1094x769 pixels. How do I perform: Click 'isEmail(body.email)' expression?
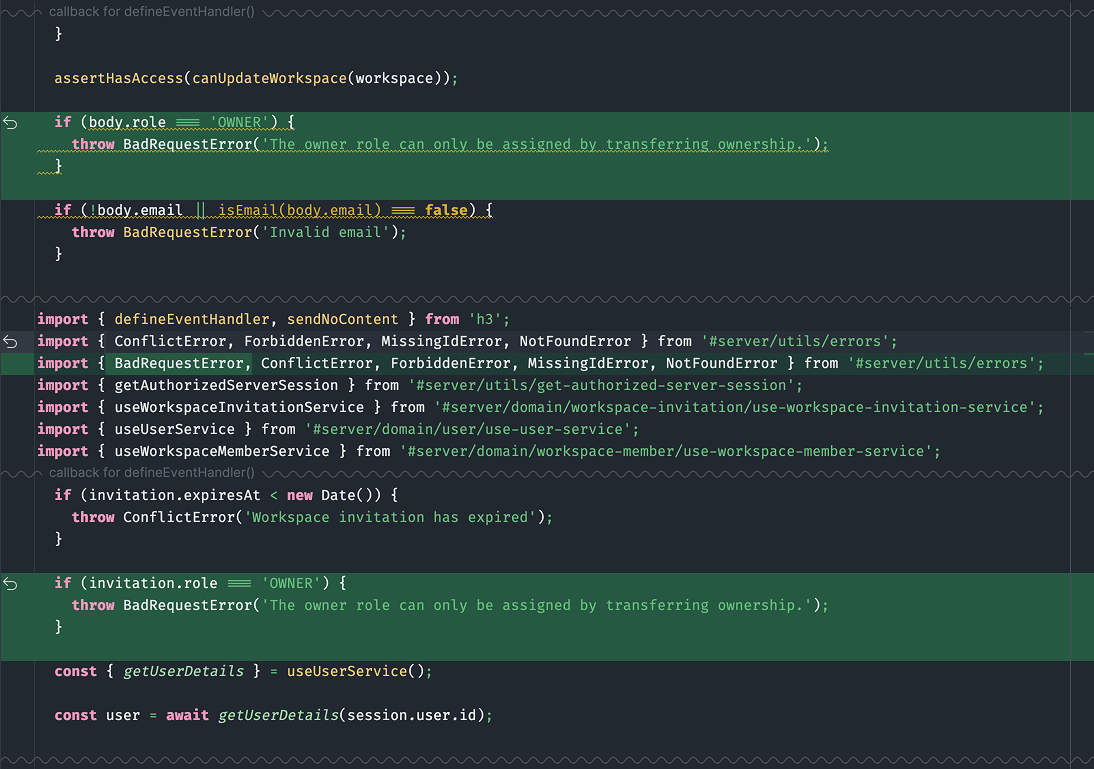pyautogui.click(x=300, y=210)
